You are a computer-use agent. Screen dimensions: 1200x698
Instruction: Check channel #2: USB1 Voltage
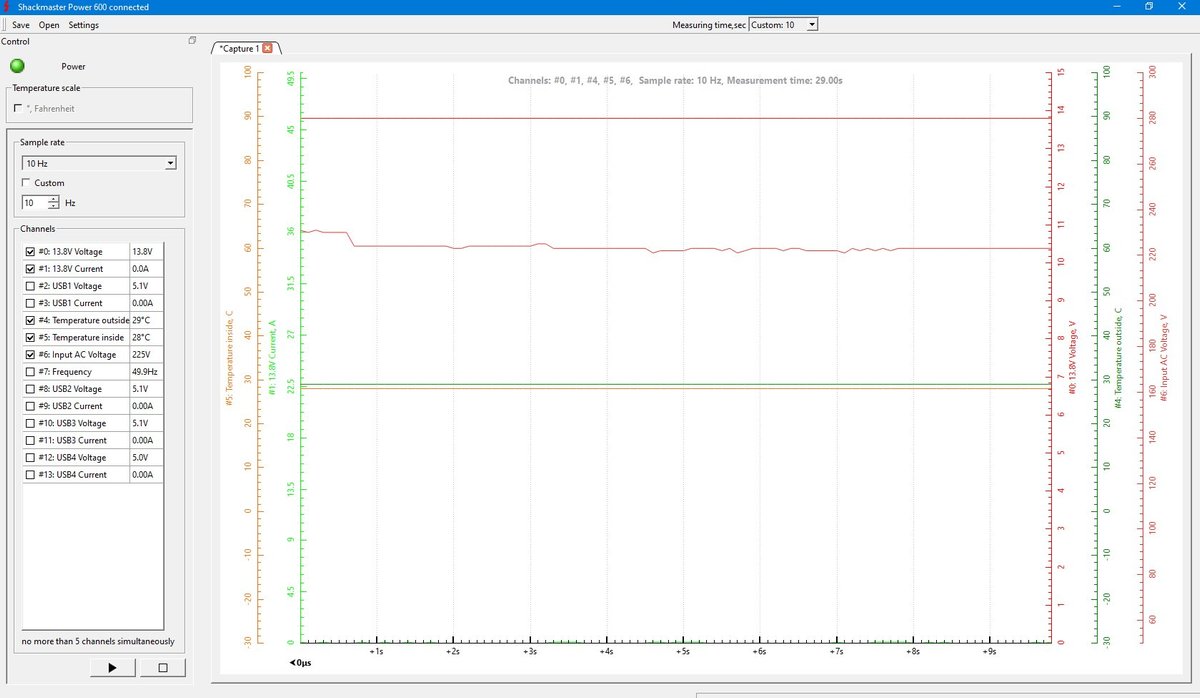point(29,286)
